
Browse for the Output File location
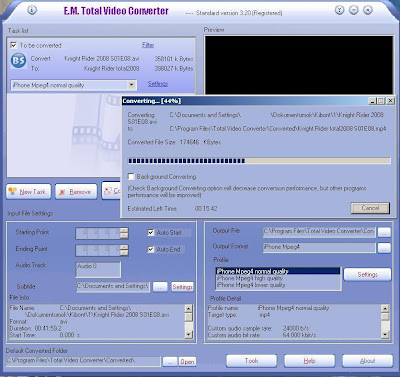click(384, 232)
